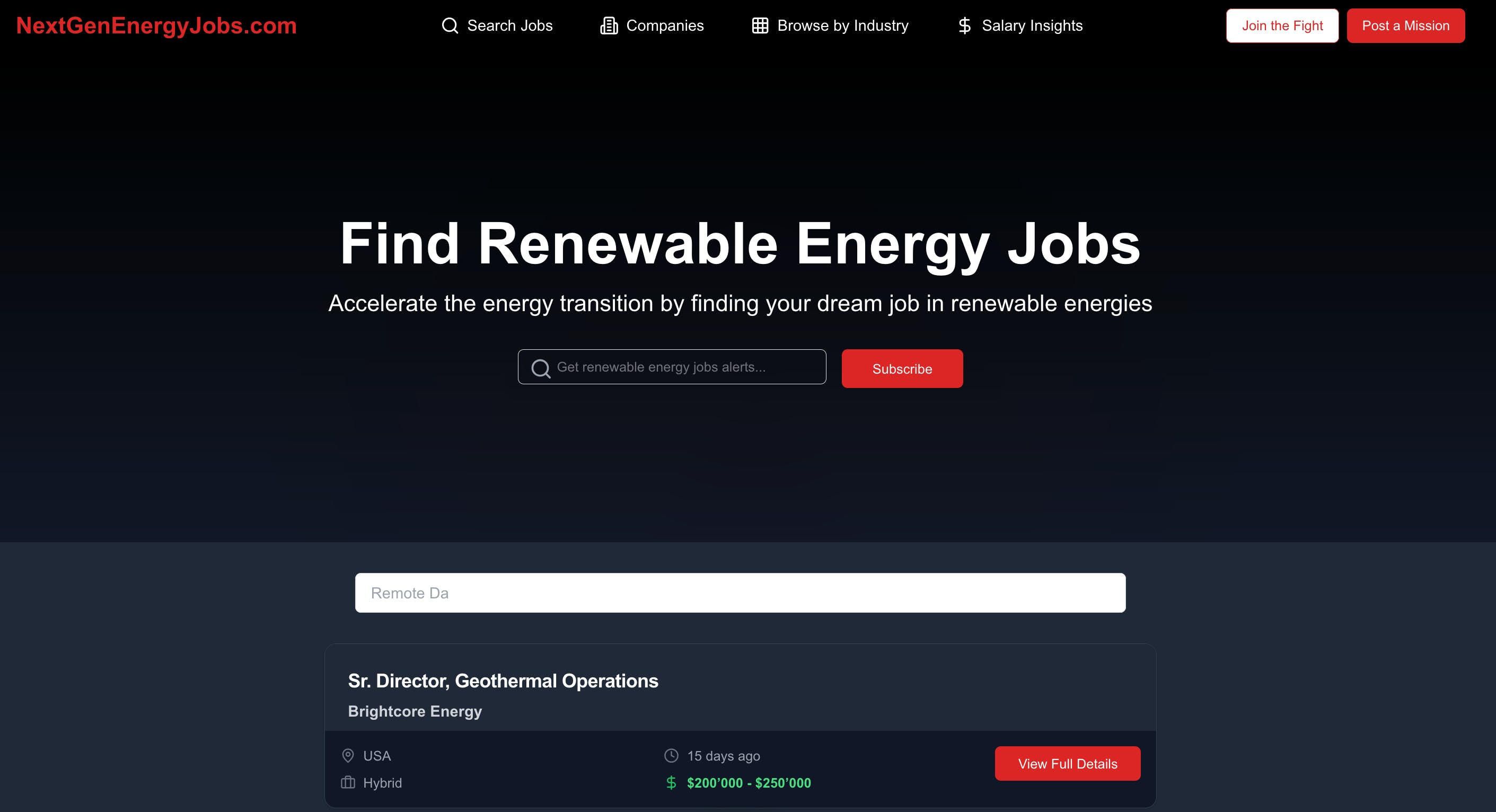Click the Subscribe button

(x=902, y=369)
